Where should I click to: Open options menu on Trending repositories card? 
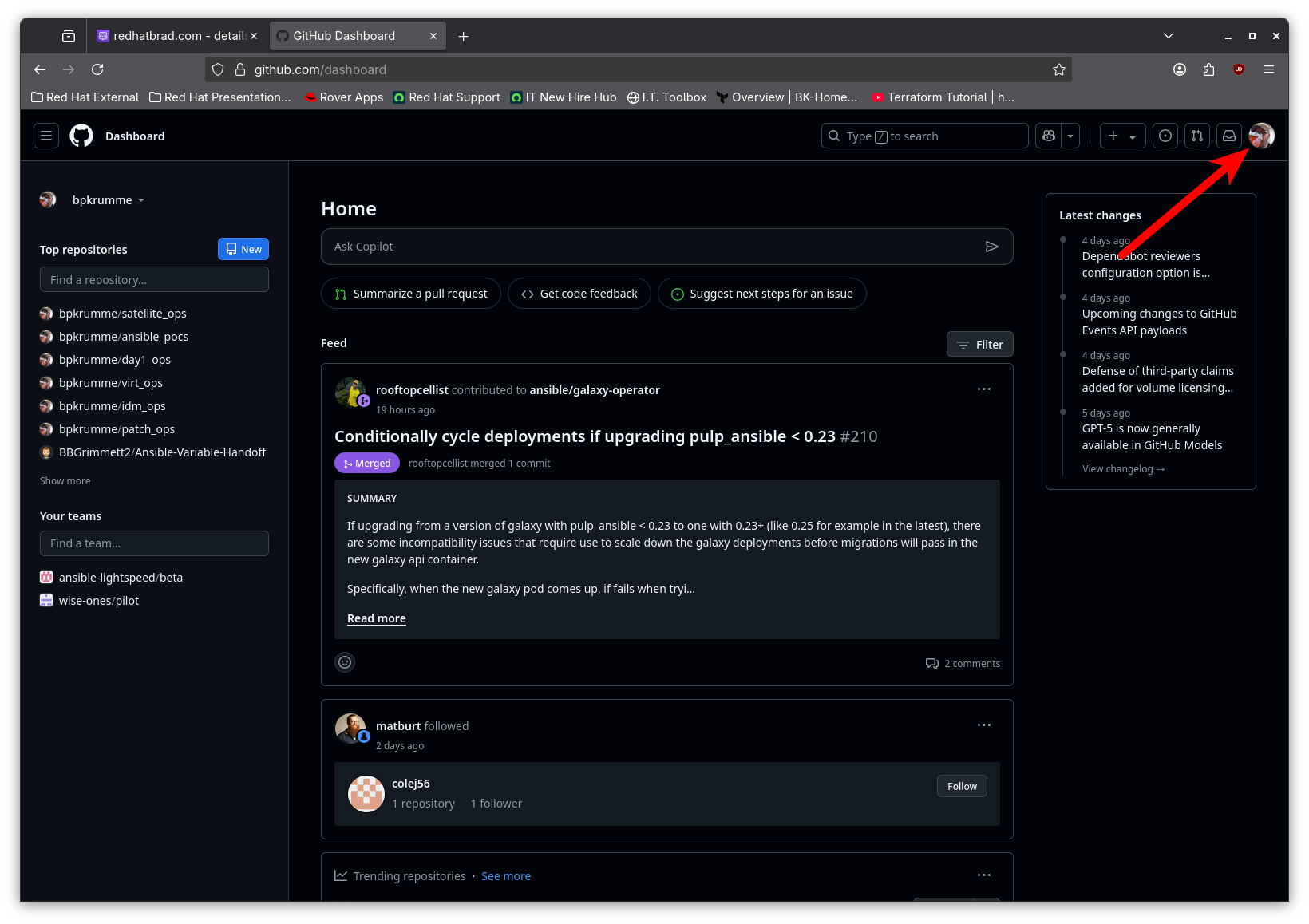(984, 875)
